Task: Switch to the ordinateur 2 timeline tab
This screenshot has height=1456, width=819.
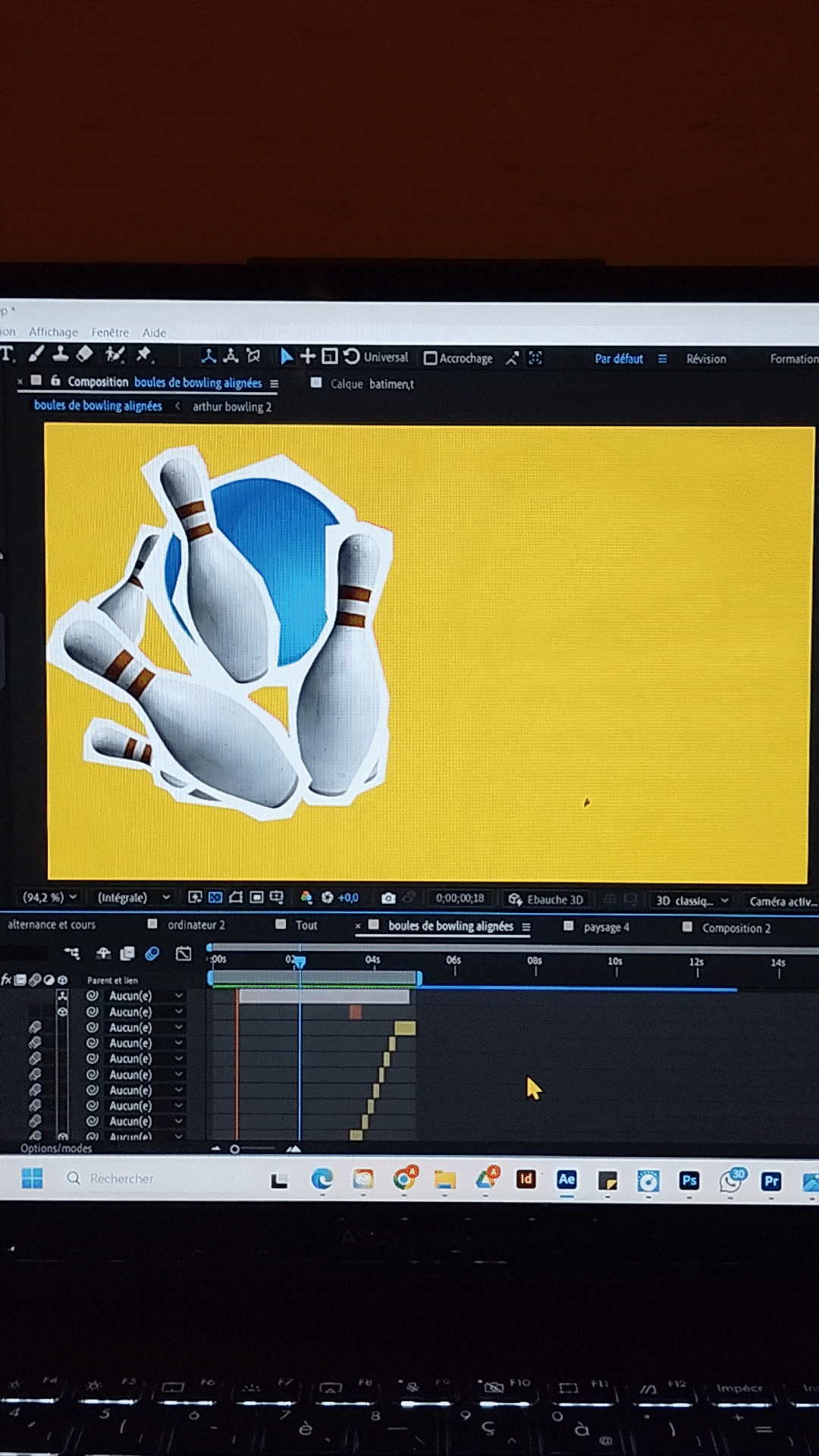Action: point(196,924)
